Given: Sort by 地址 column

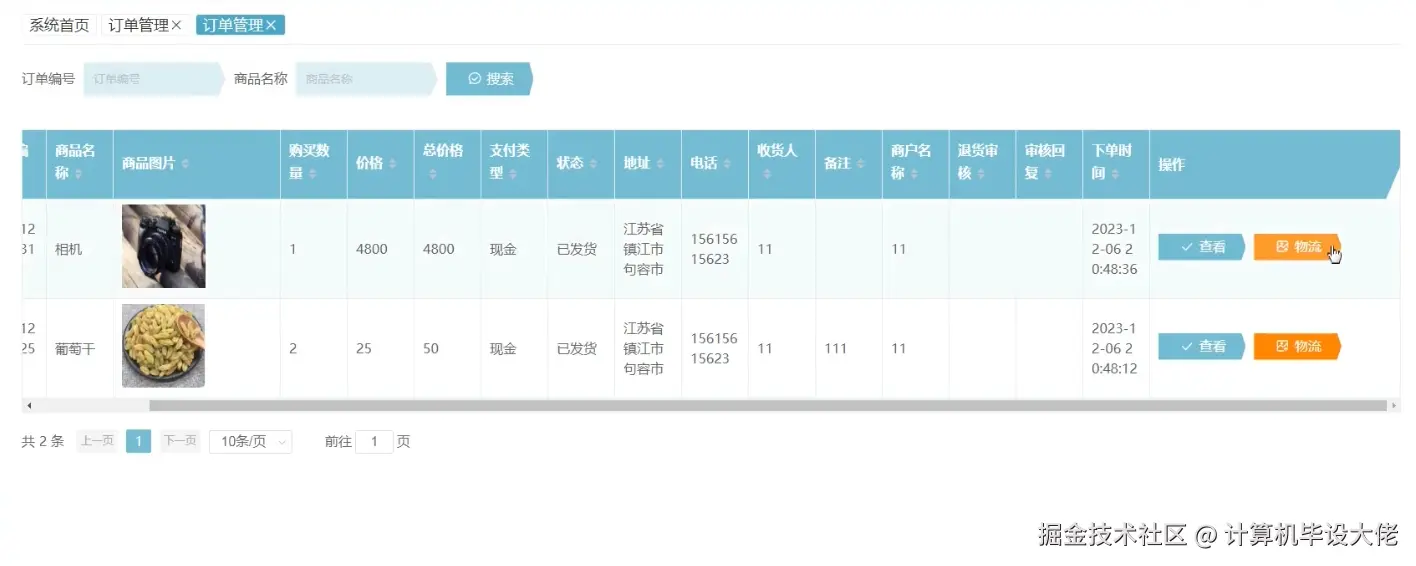Looking at the screenshot, I should pos(661,164).
